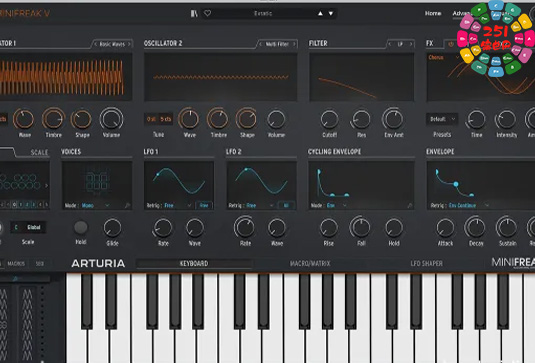Open the FX Presets Default dropdown
535x363 pixels.
pyautogui.click(x=442, y=119)
